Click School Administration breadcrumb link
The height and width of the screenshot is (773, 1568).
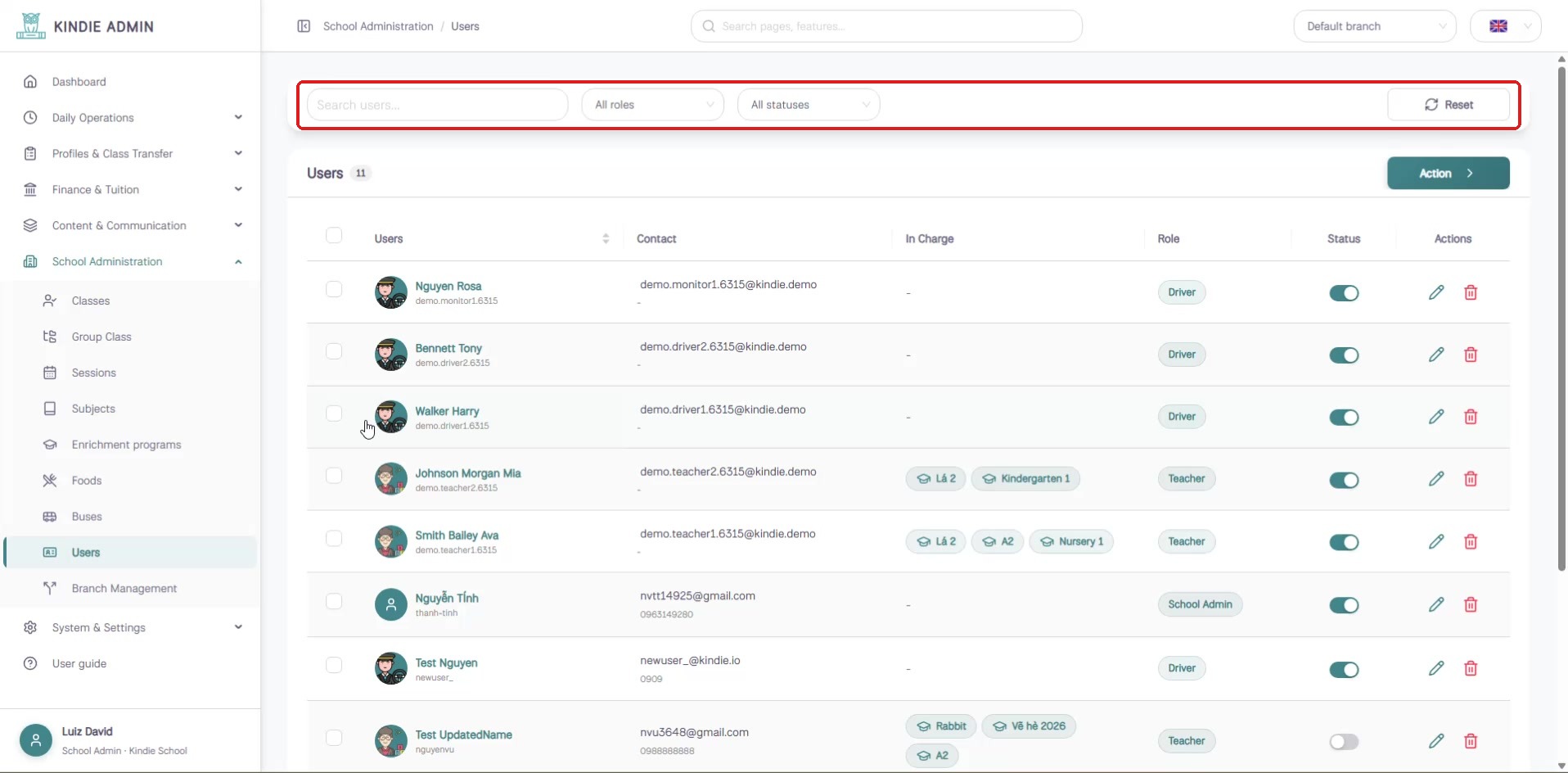[x=378, y=26]
